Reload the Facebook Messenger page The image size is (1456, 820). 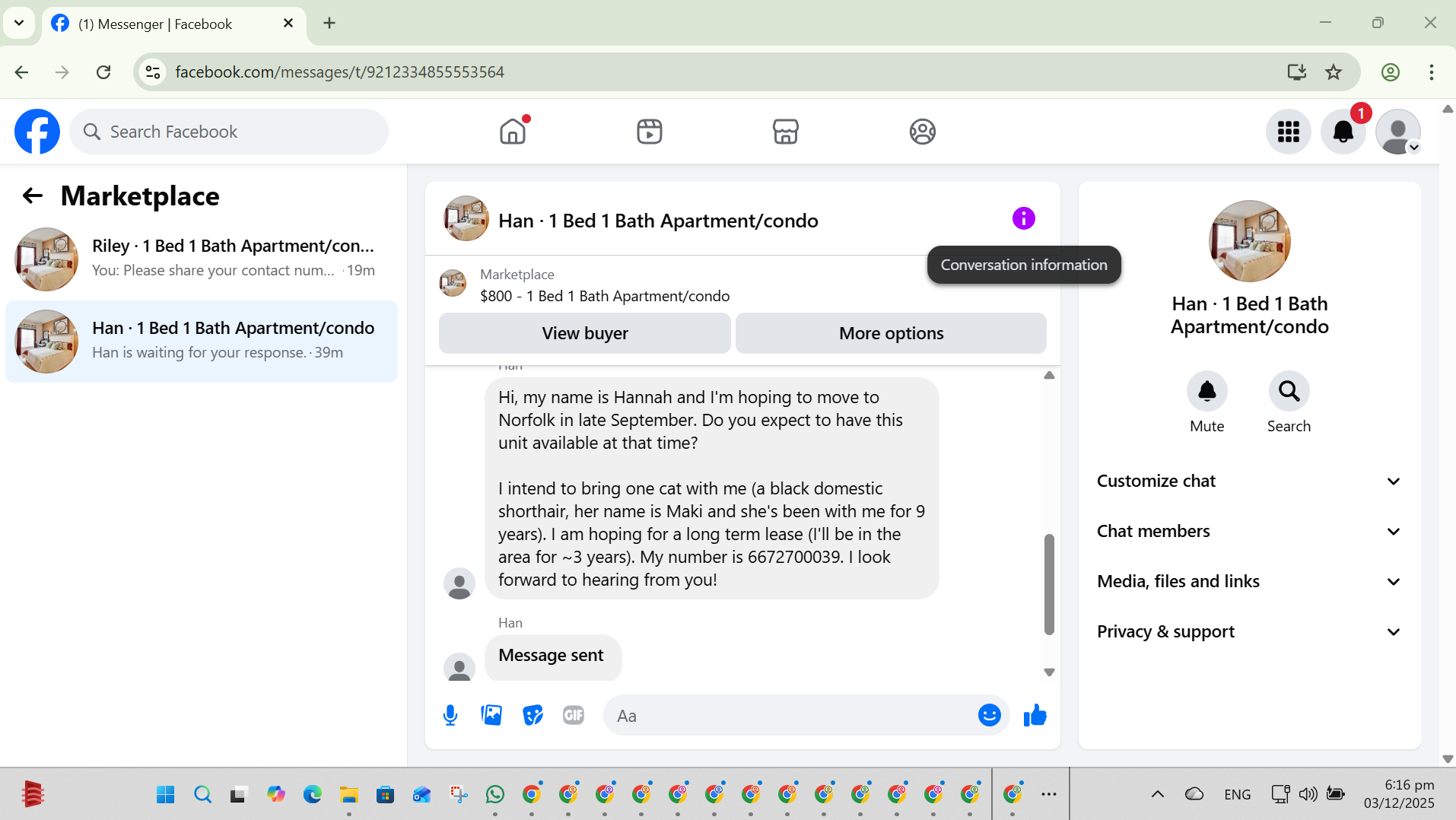[103, 72]
